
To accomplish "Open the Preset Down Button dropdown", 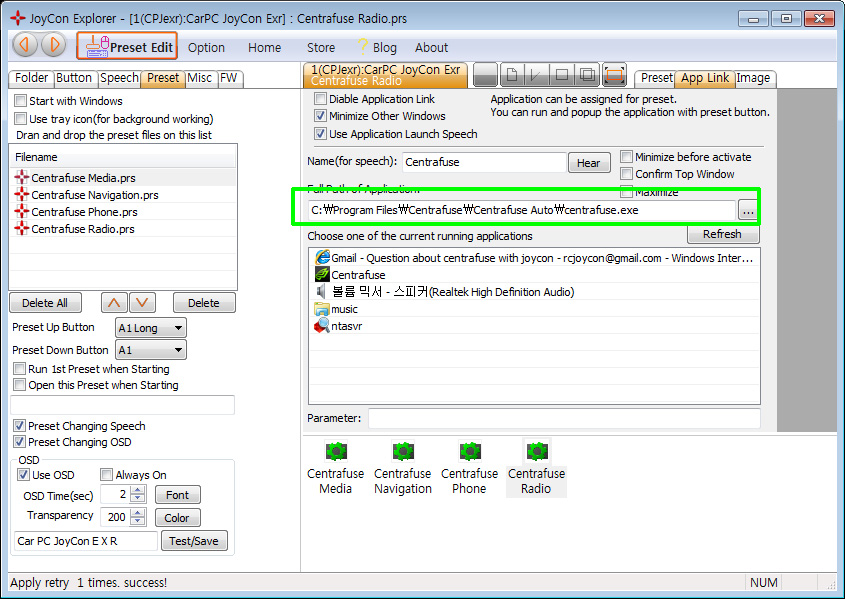I will tap(151, 350).
